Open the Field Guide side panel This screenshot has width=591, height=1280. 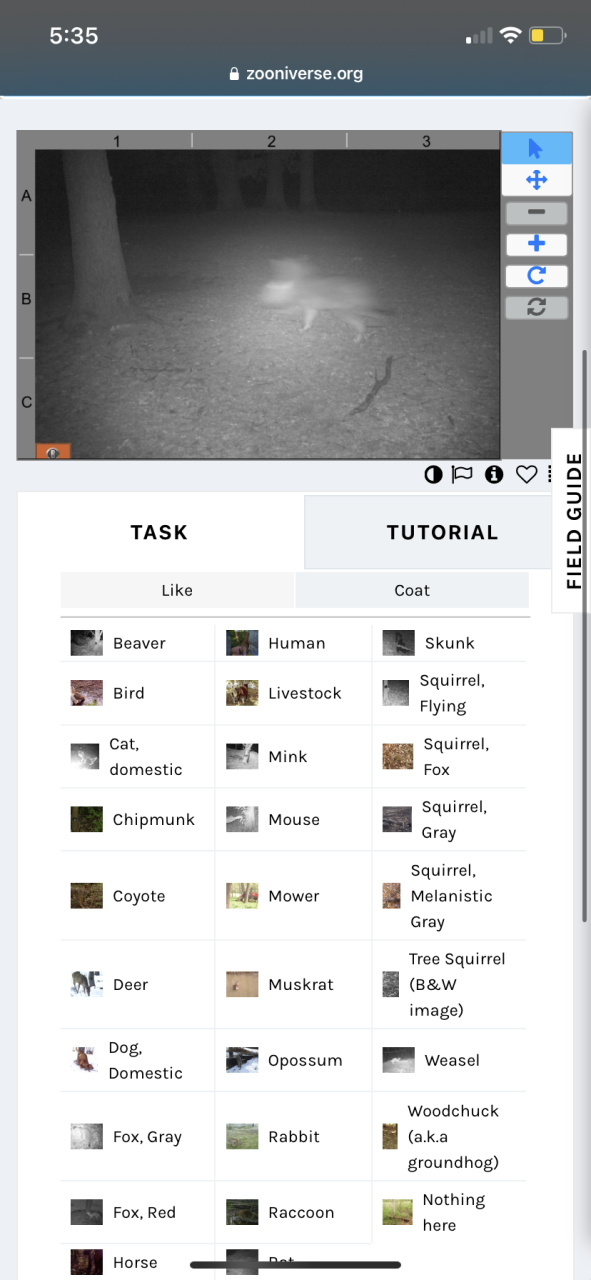click(x=572, y=520)
